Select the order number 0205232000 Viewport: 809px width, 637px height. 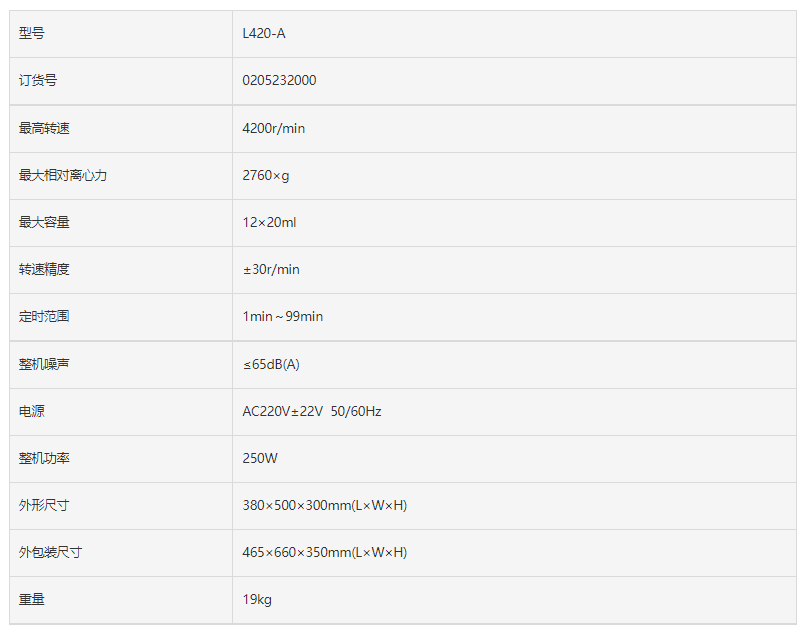[279, 80]
